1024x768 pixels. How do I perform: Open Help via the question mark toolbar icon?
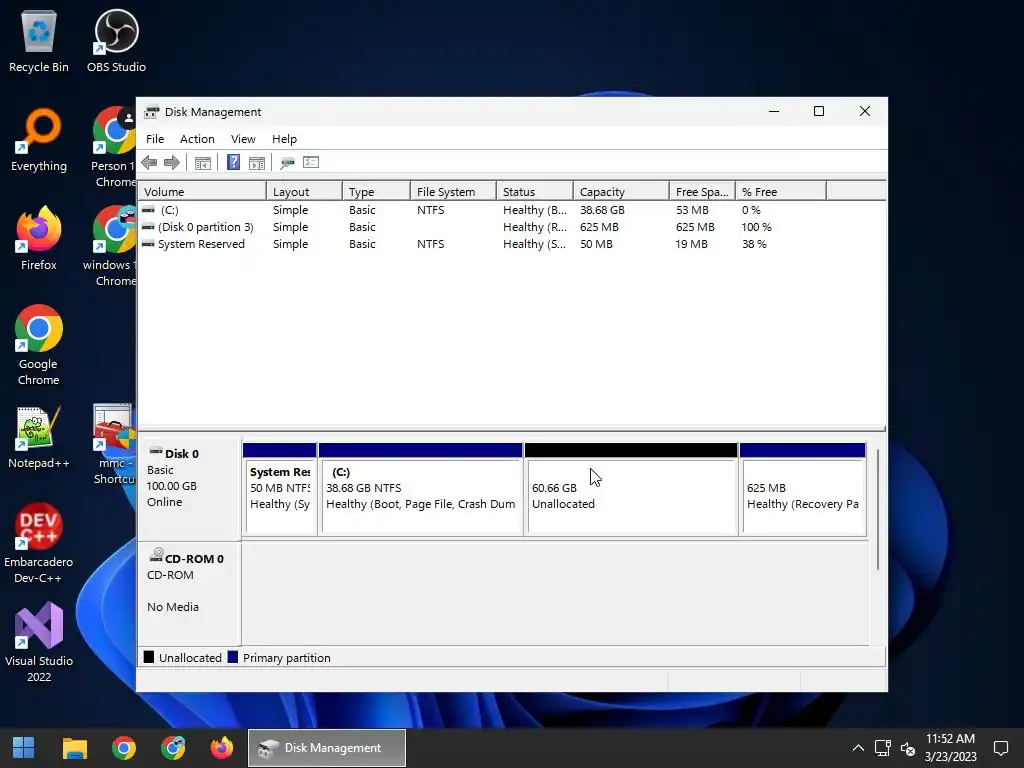click(233, 162)
